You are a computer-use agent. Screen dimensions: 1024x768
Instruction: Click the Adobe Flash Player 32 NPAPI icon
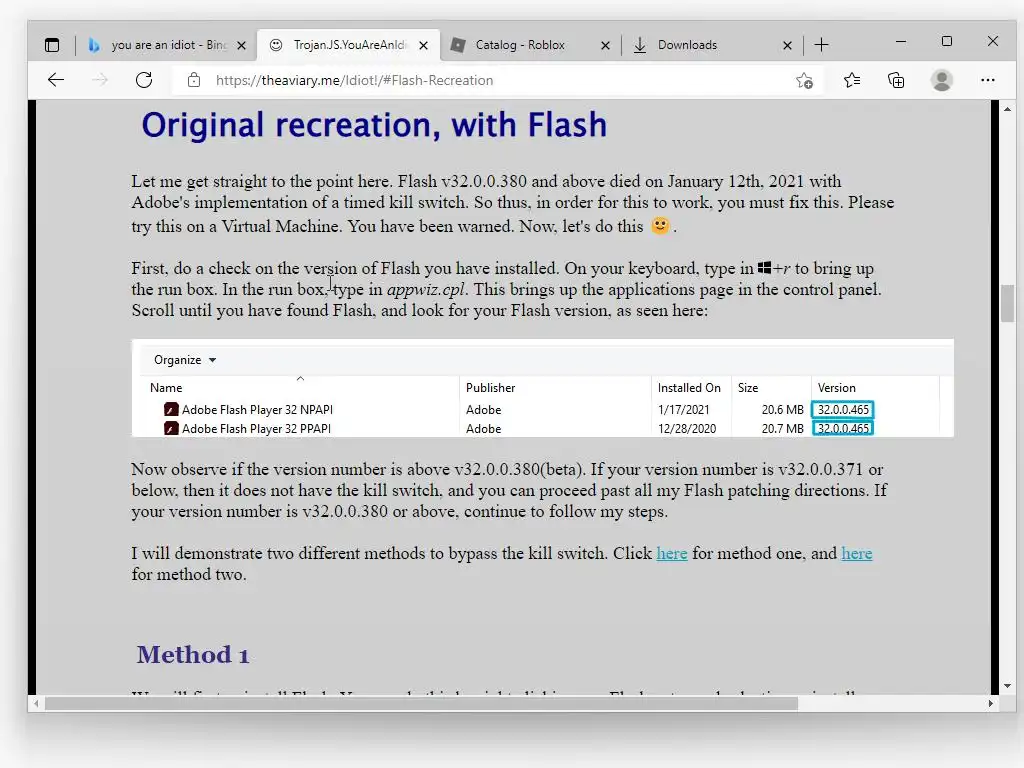click(171, 409)
